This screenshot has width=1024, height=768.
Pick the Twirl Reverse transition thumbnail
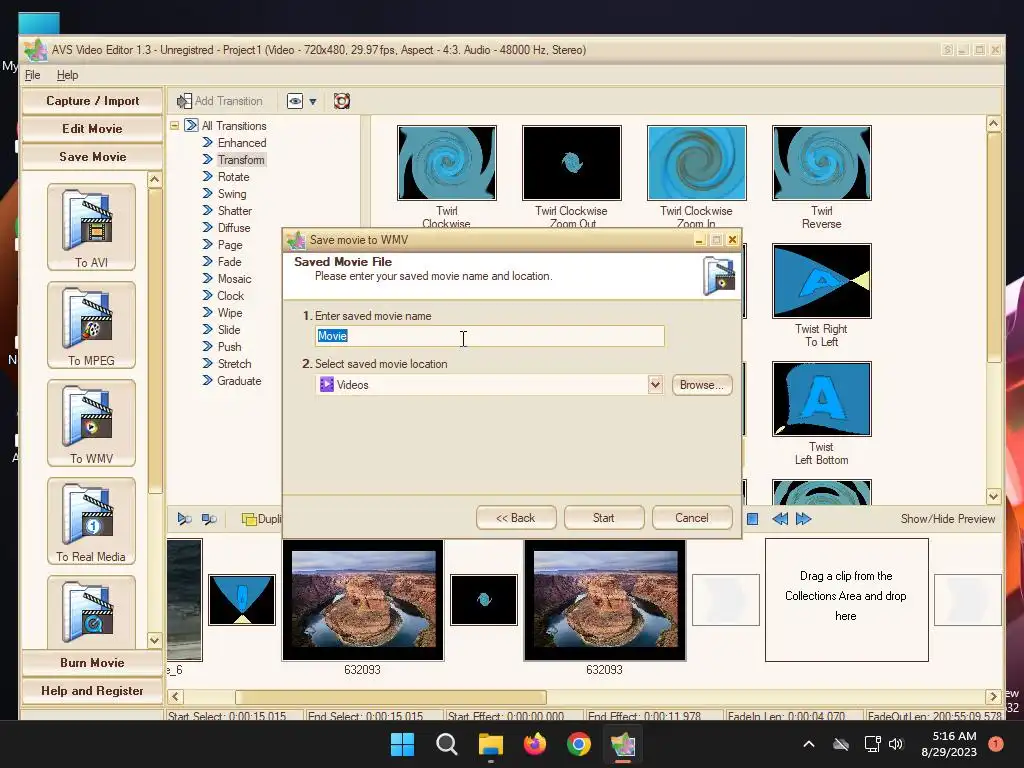click(x=822, y=163)
